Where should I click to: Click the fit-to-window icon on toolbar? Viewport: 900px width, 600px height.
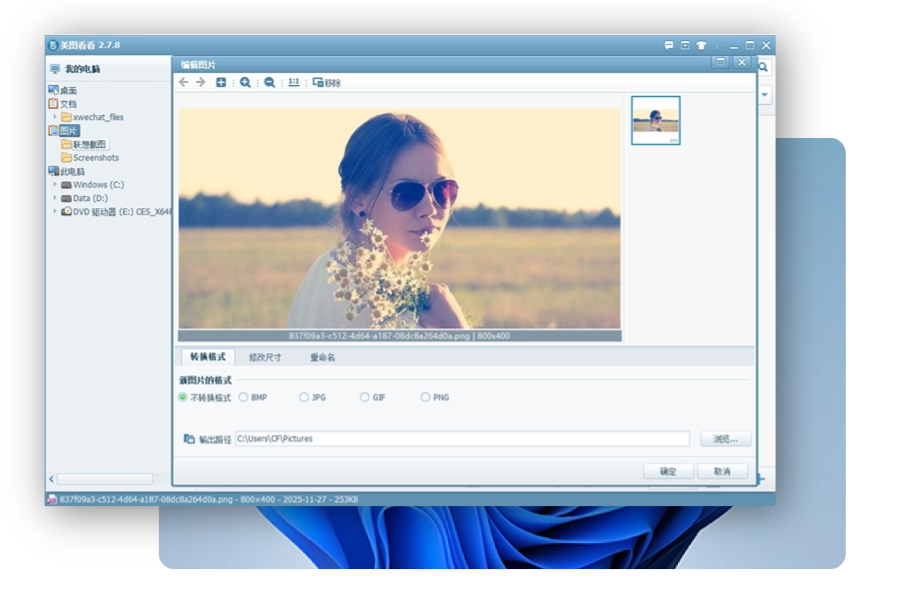click(x=221, y=82)
